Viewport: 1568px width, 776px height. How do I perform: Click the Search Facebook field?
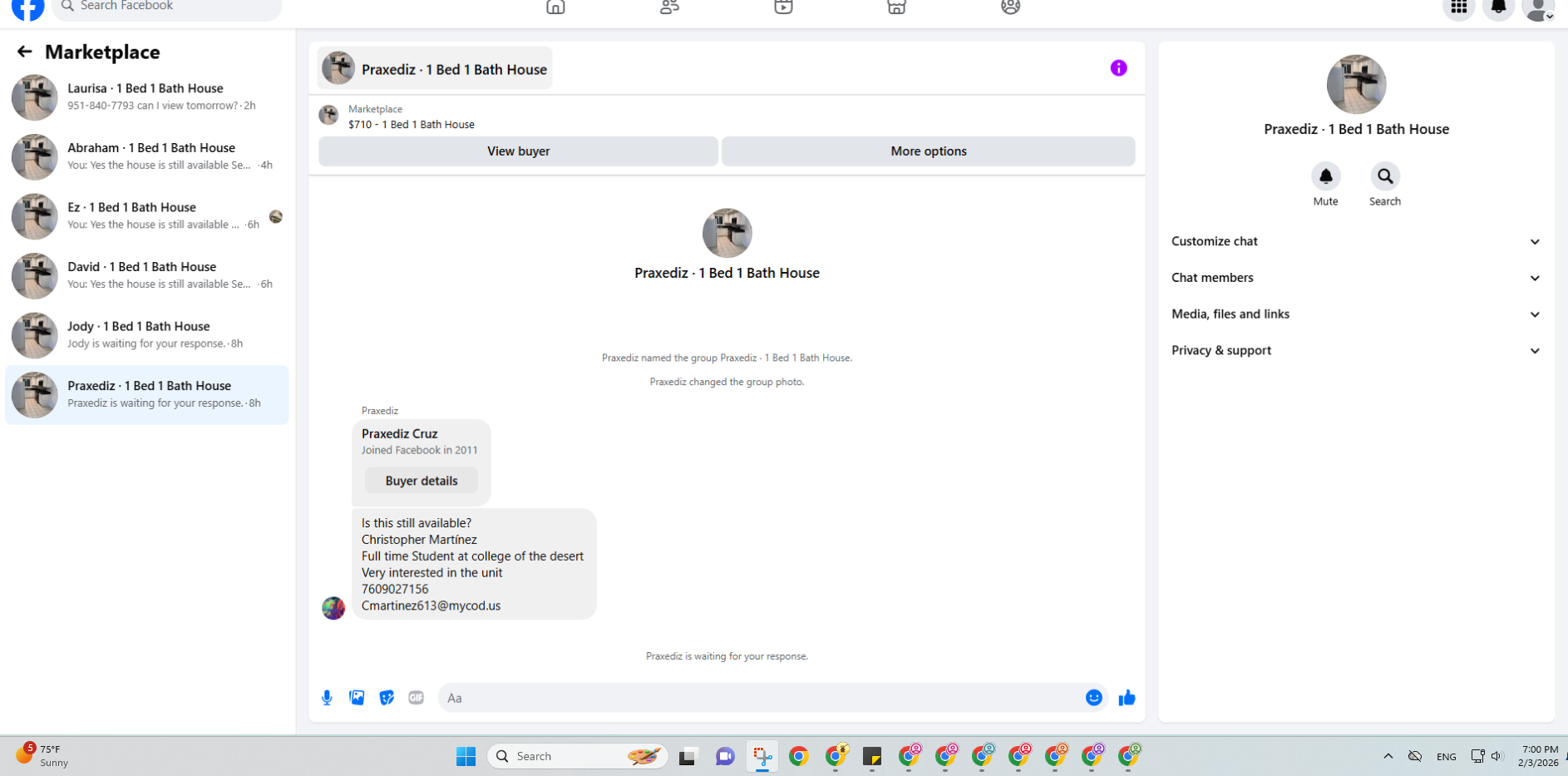166,7
